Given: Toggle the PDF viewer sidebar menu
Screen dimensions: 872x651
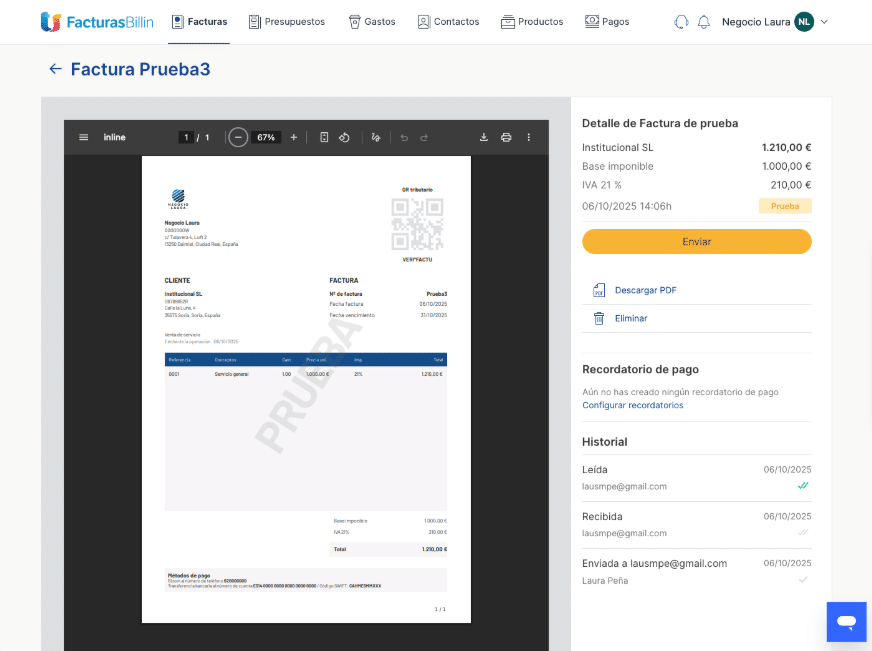Looking at the screenshot, I should click(84, 137).
